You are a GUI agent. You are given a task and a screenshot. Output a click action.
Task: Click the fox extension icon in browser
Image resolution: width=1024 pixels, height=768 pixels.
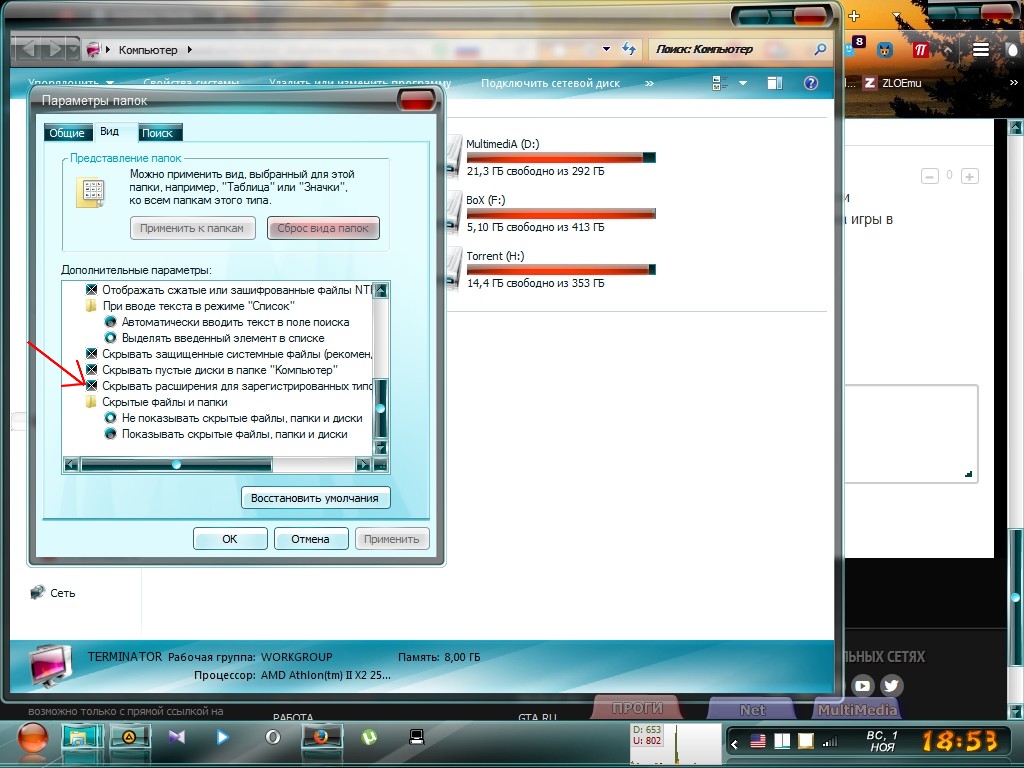pos(885,50)
